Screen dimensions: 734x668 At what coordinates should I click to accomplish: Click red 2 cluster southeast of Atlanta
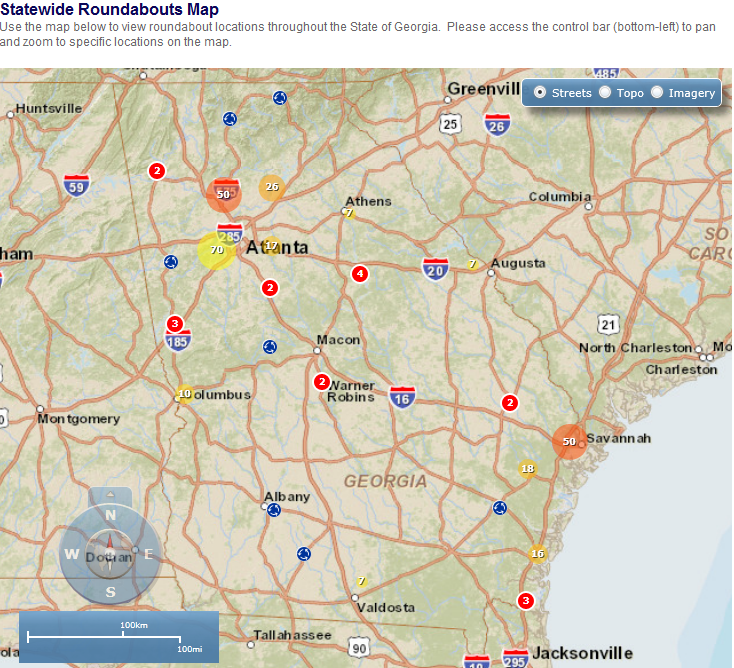270,287
